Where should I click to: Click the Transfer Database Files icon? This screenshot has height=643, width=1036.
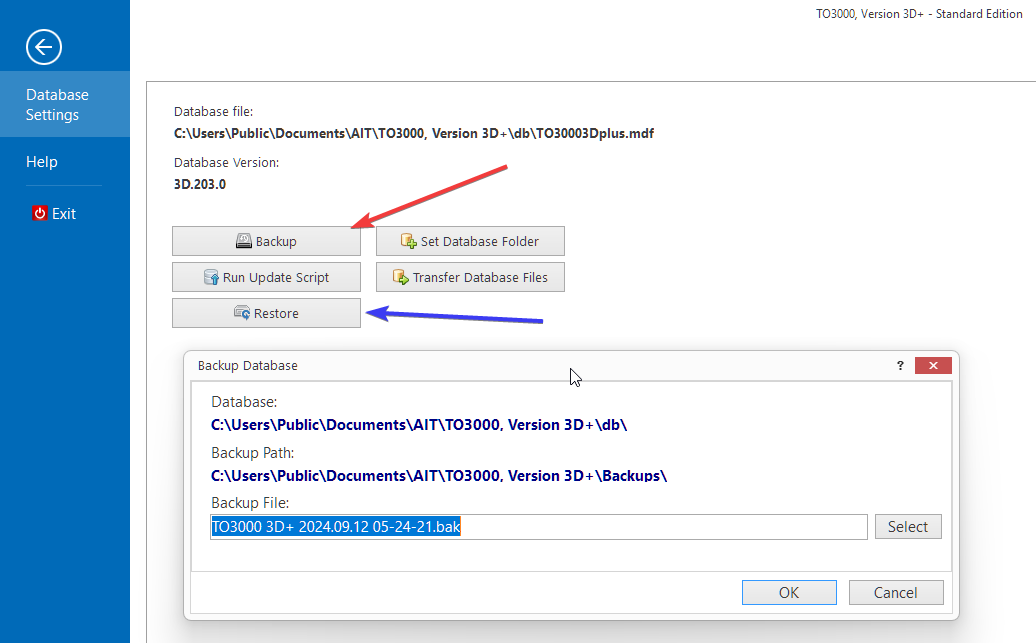tap(400, 277)
